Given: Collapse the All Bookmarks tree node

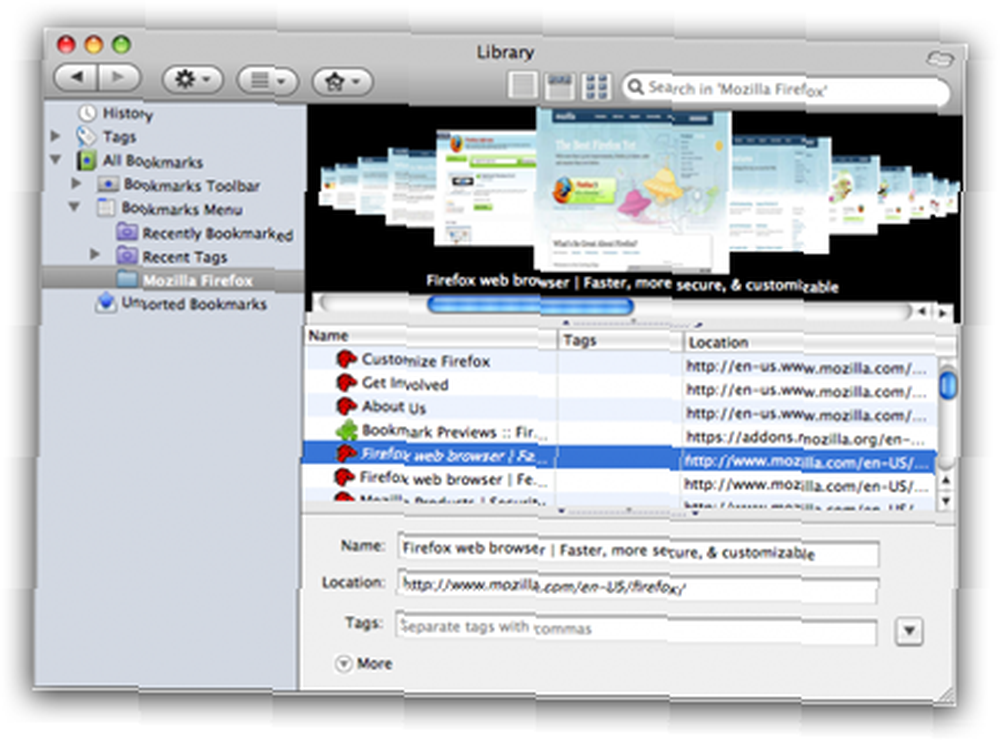Looking at the screenshot, I should pos(56,159).
